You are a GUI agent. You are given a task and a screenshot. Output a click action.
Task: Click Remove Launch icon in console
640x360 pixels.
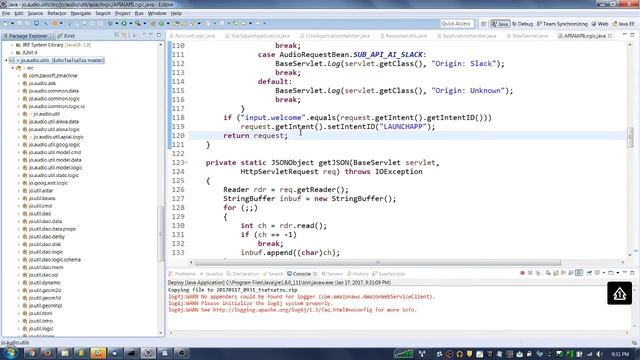pos(530,273)
